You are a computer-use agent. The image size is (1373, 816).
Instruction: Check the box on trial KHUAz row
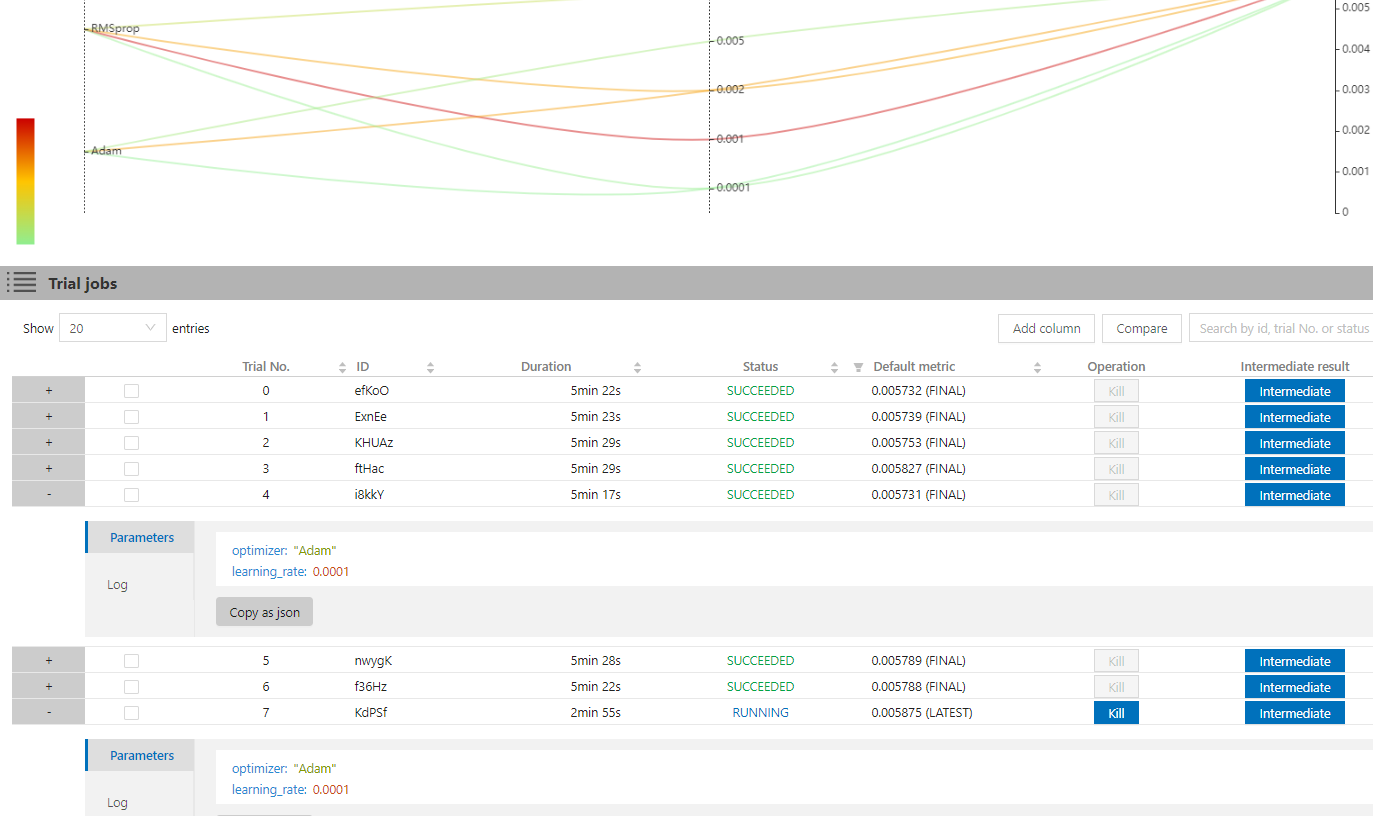[x=131, y=443]
